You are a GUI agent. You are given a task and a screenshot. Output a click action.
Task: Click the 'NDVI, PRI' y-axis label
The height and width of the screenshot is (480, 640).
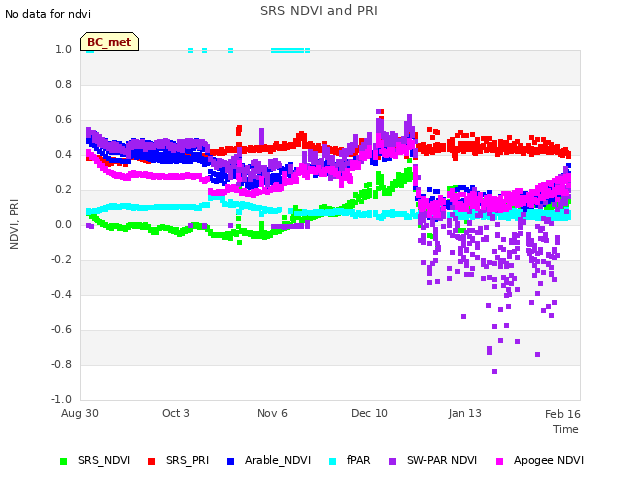(14, 224)
